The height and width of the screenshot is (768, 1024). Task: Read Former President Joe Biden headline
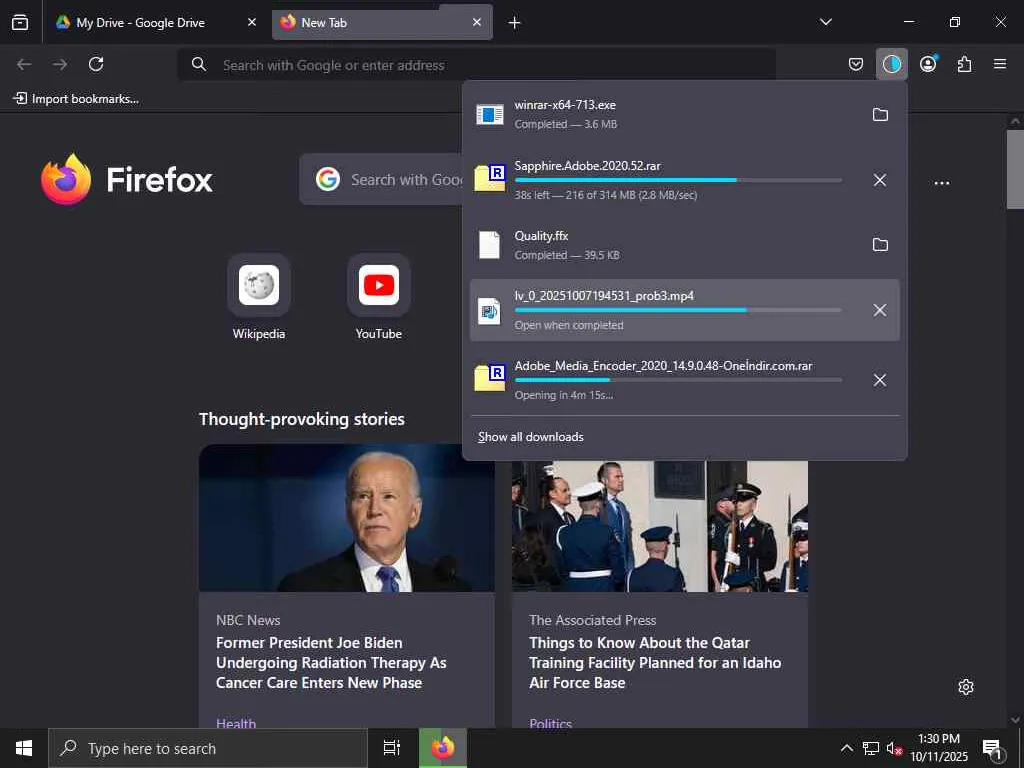(331, 662)
